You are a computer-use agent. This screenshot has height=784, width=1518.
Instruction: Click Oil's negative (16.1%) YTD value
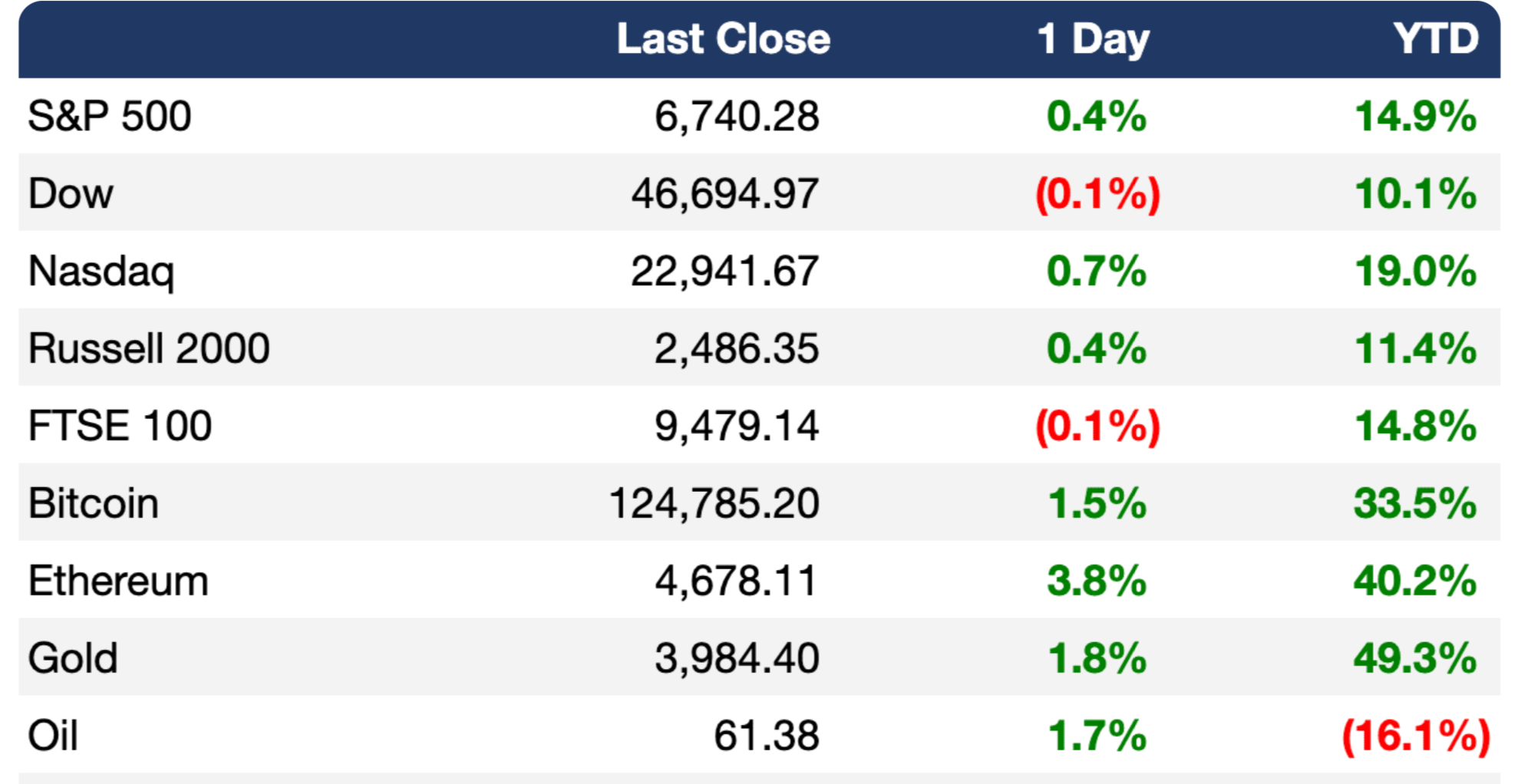pyautogui.click(x=1416, y=736)
